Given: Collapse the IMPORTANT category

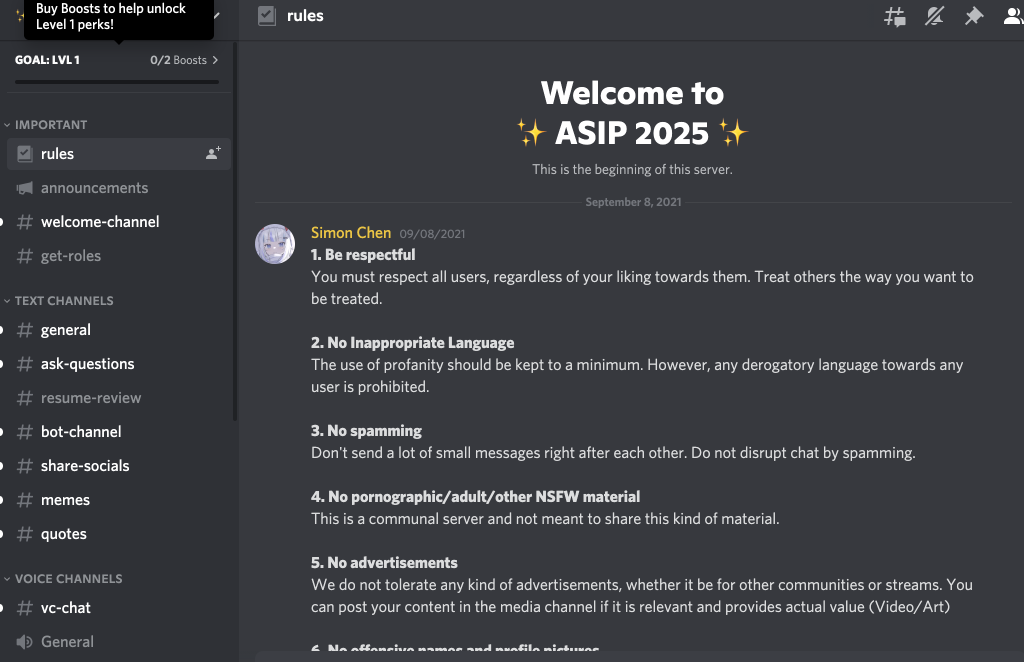Looking at the screenshot, I should [50, 125].
